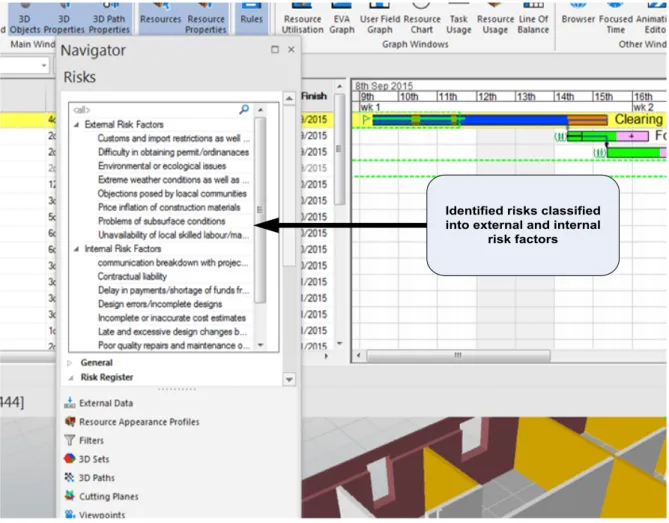This screenshot has width=669, height=523.
Task: Click the Finish column header
Action: [x=314, y=96]
